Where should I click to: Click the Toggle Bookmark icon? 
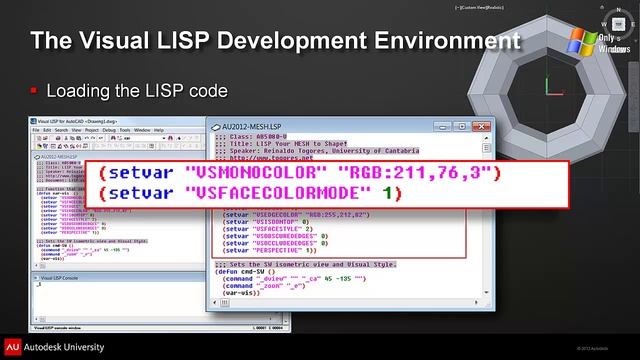click(179, 138)
